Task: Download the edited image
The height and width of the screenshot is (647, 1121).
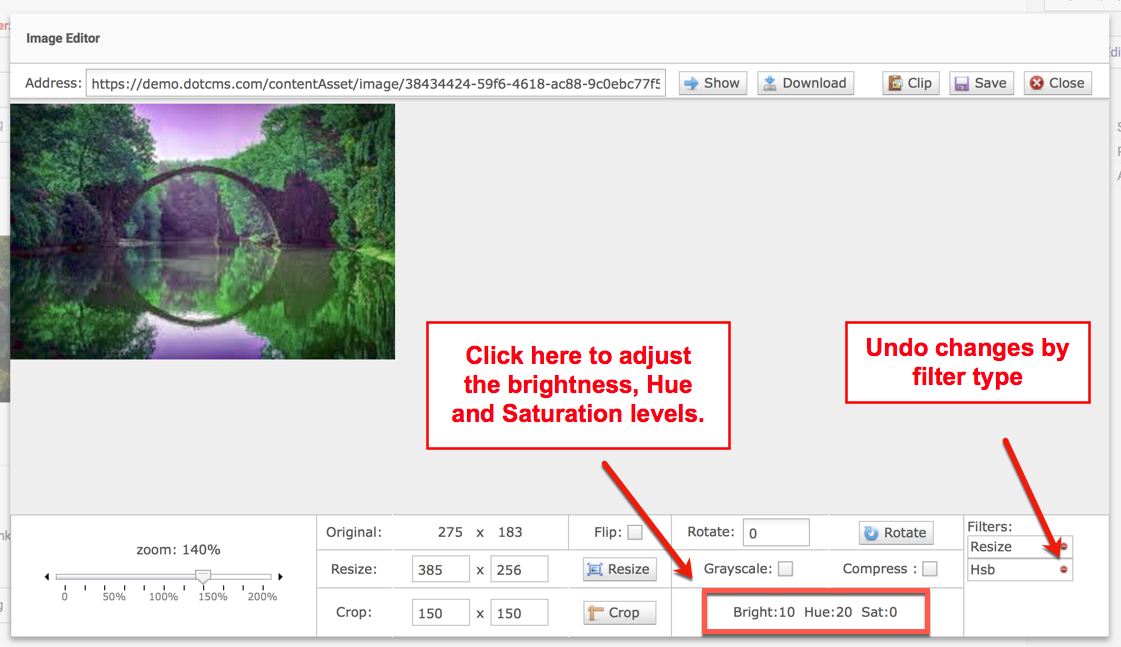Action: 805,83
